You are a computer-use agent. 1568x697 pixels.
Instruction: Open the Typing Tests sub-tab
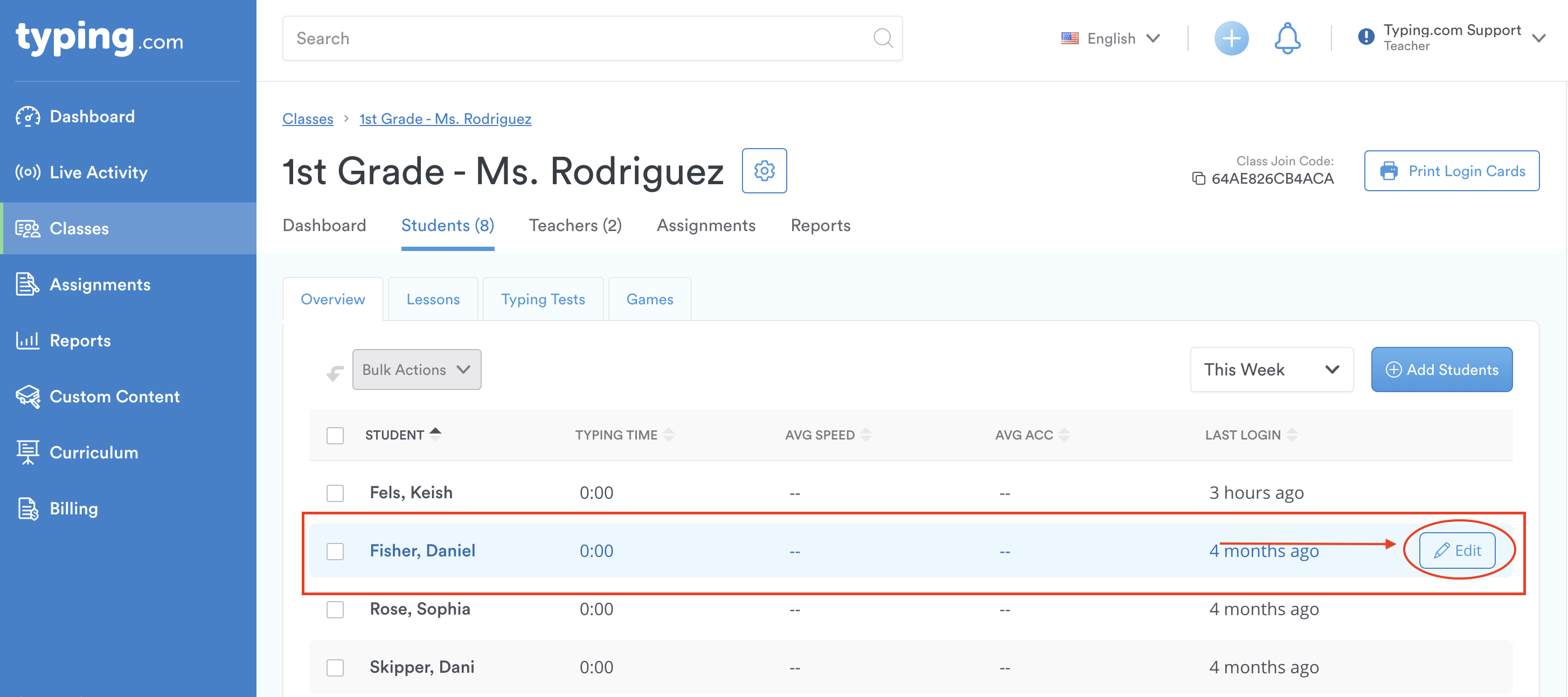(x=543, y=299)
